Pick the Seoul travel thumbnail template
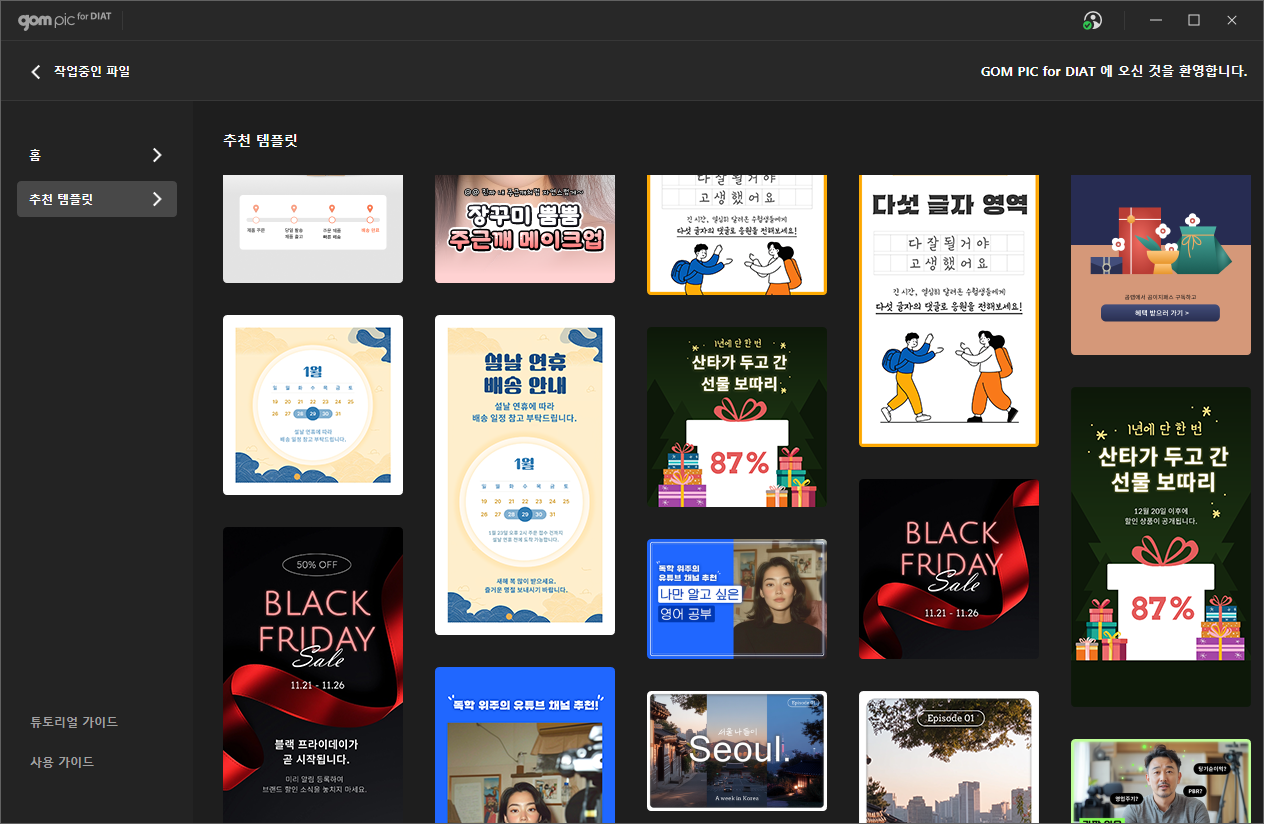Viewport: 1264px width, 824px height. point(737,750)
